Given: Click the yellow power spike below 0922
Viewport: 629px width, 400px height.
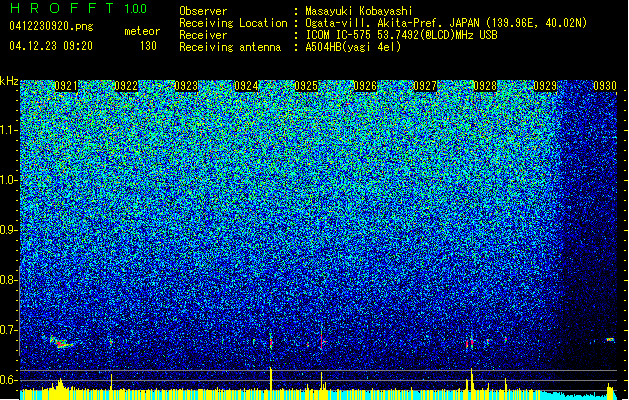Looking at the screenshot, I should (111, 382).
